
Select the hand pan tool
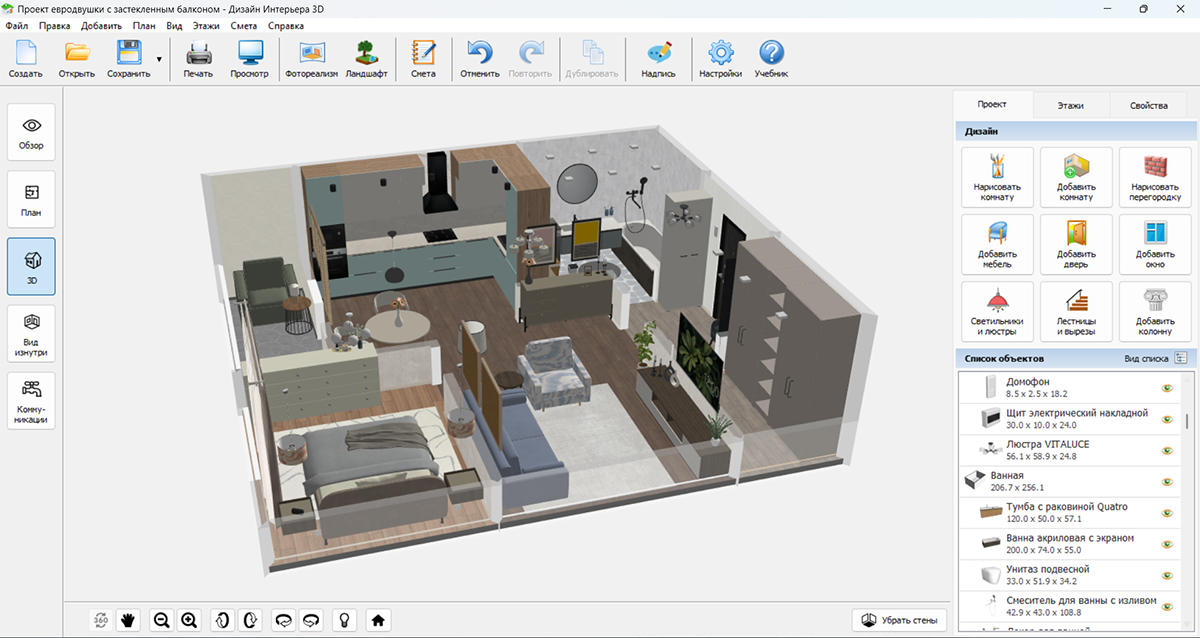[128, 620]
